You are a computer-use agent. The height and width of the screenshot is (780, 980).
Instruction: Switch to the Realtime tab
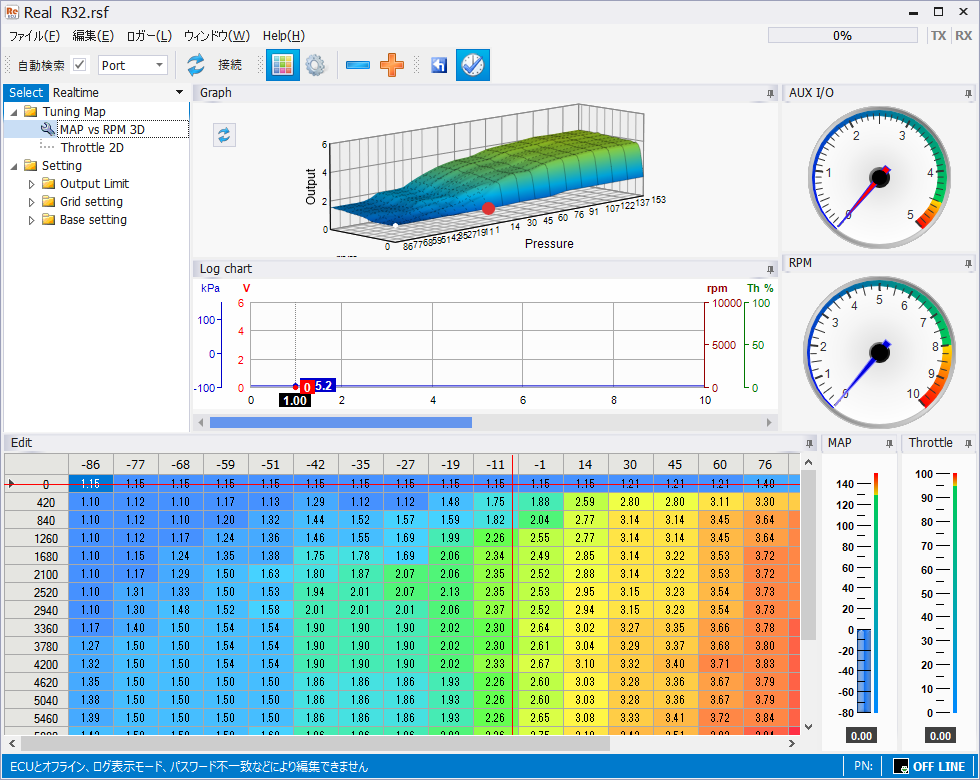76,92
